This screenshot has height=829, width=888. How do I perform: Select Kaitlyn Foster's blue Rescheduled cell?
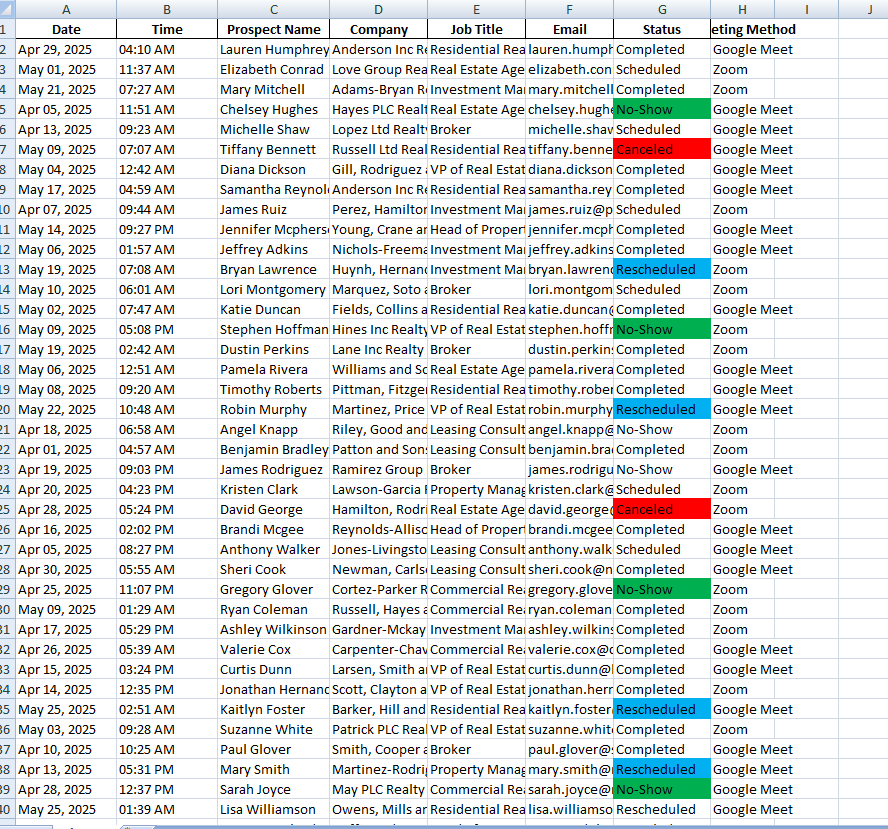pos(662,709)
